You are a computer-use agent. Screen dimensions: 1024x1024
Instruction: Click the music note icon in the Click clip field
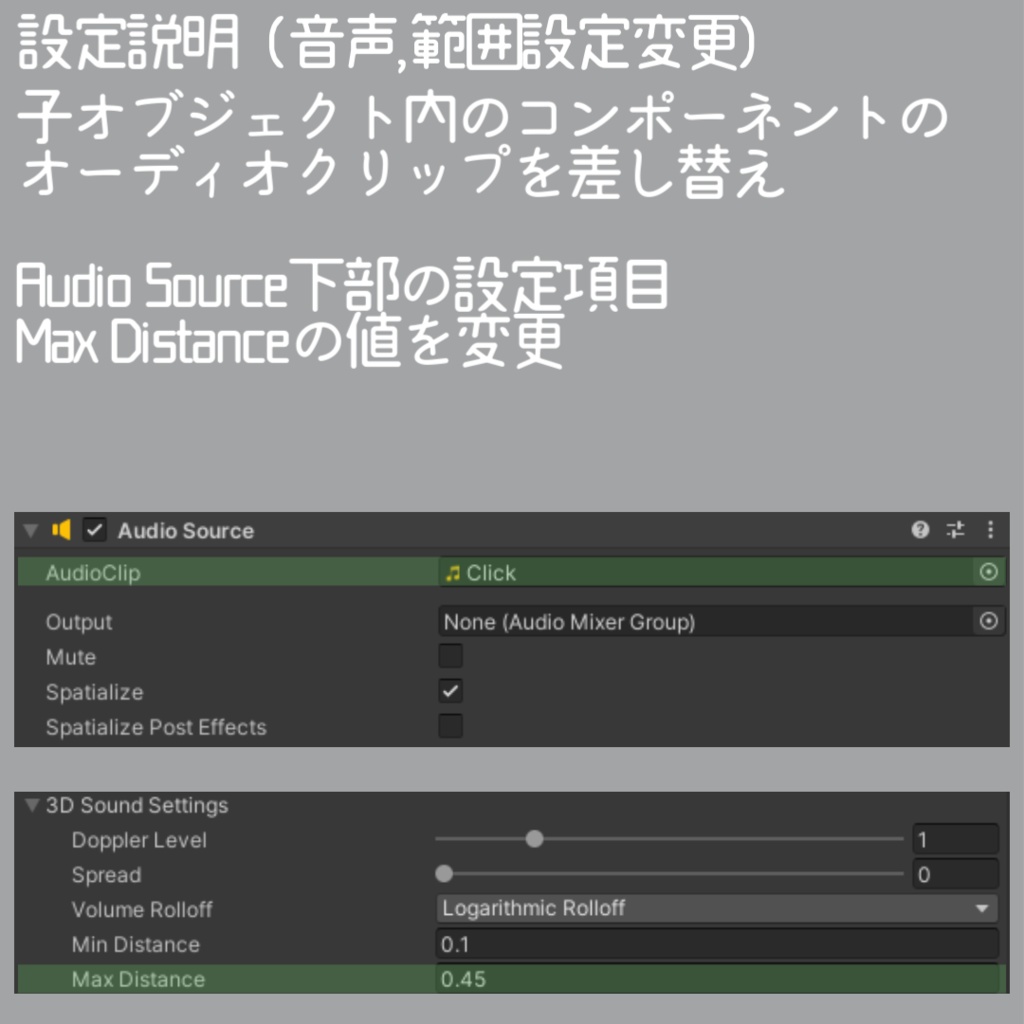coord(454,572)
